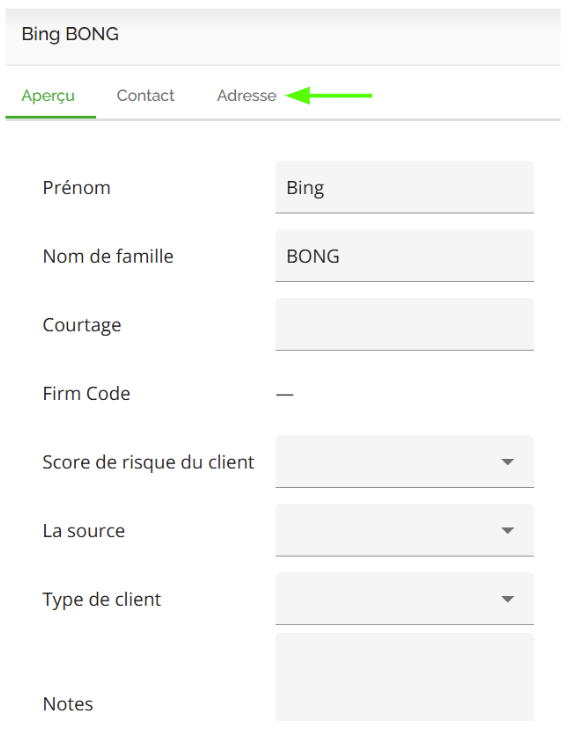Open the La source dropdown
The image size is (571, 740).
click(404, 530)
